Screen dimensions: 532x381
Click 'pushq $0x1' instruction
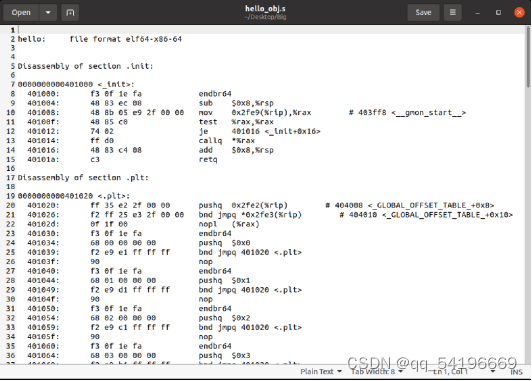224,281
